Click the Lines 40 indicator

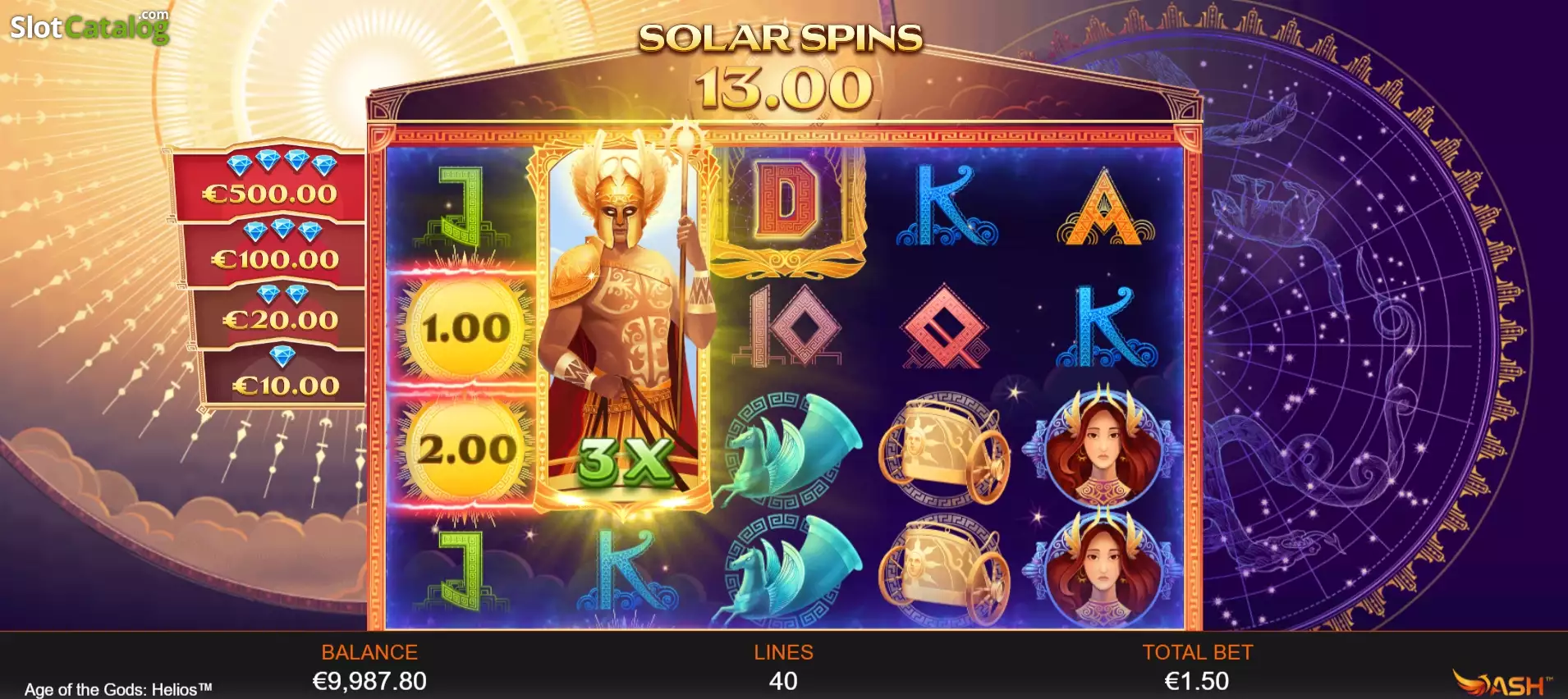tap(783, 667)
